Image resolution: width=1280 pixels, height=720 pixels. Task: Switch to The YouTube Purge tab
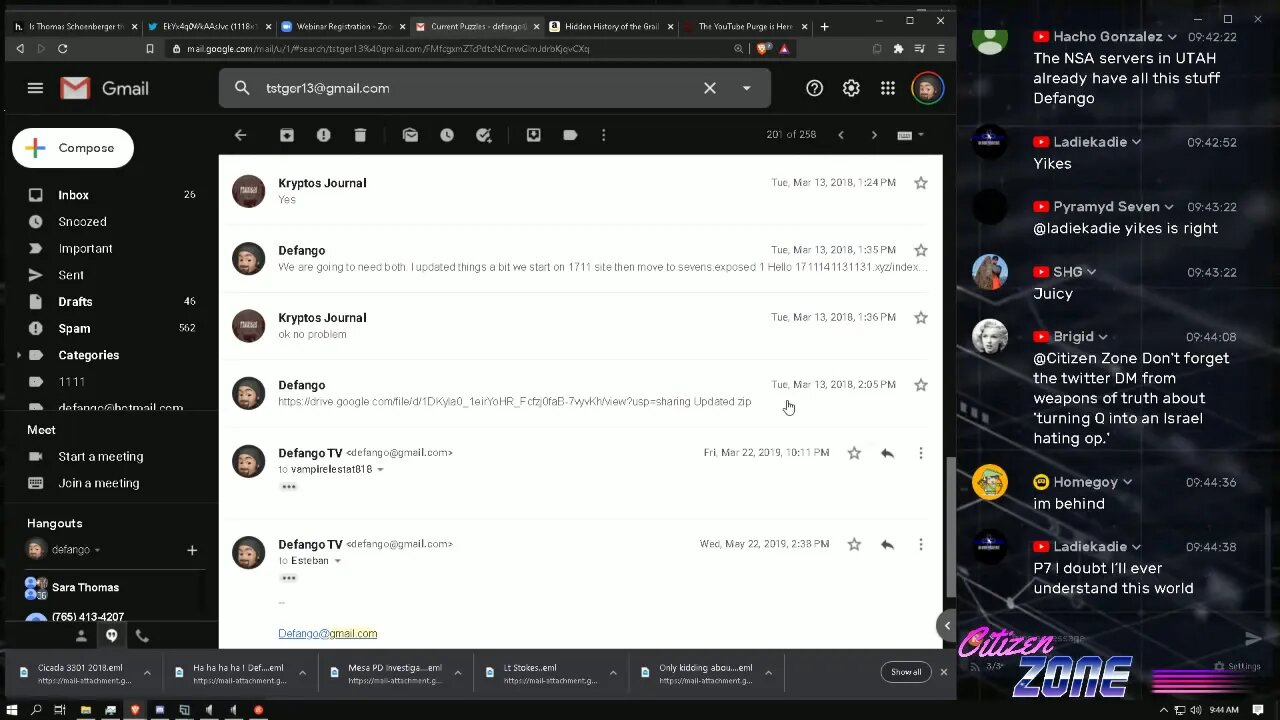745,26
